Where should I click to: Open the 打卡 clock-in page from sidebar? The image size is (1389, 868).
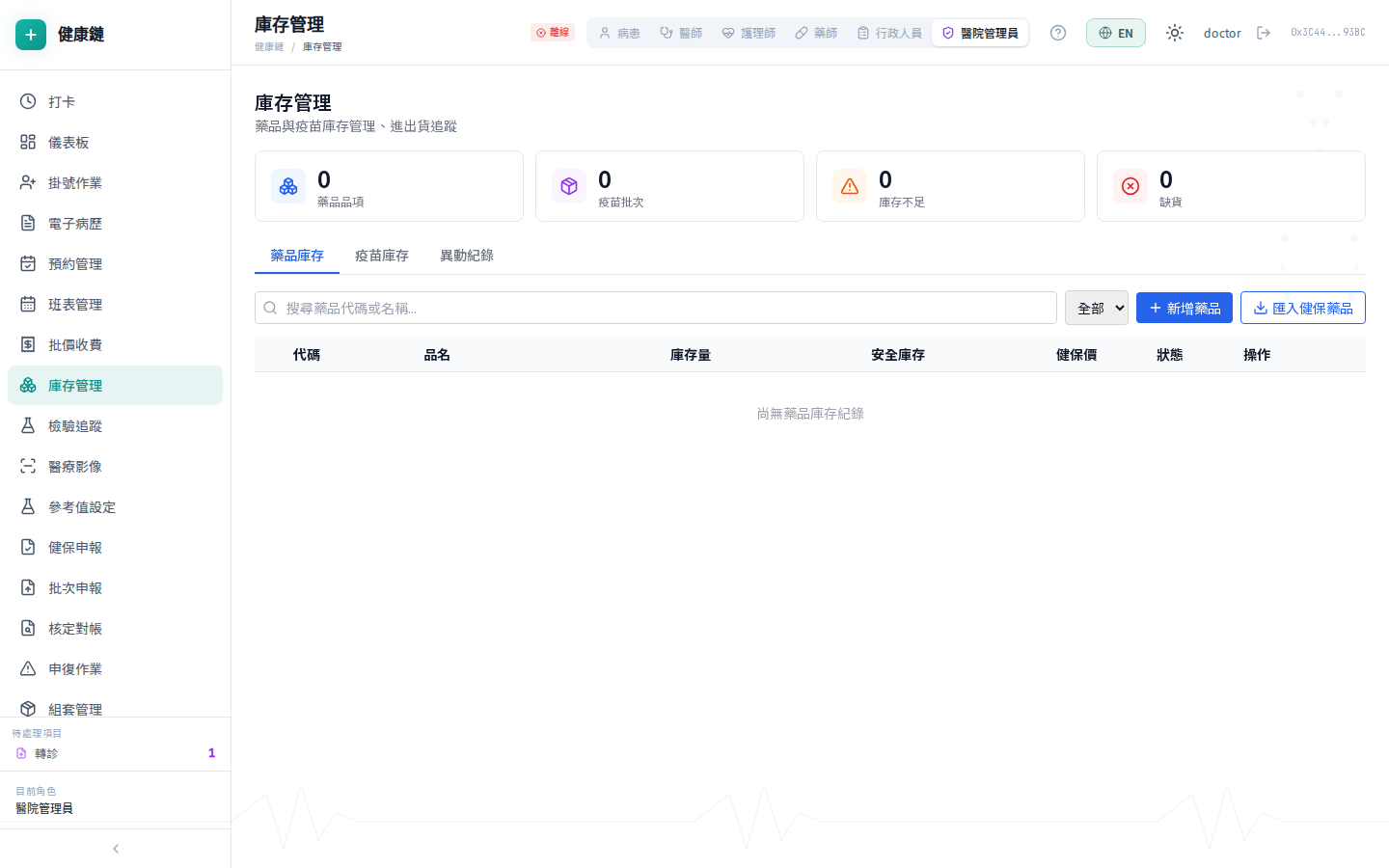coord(62,101)
